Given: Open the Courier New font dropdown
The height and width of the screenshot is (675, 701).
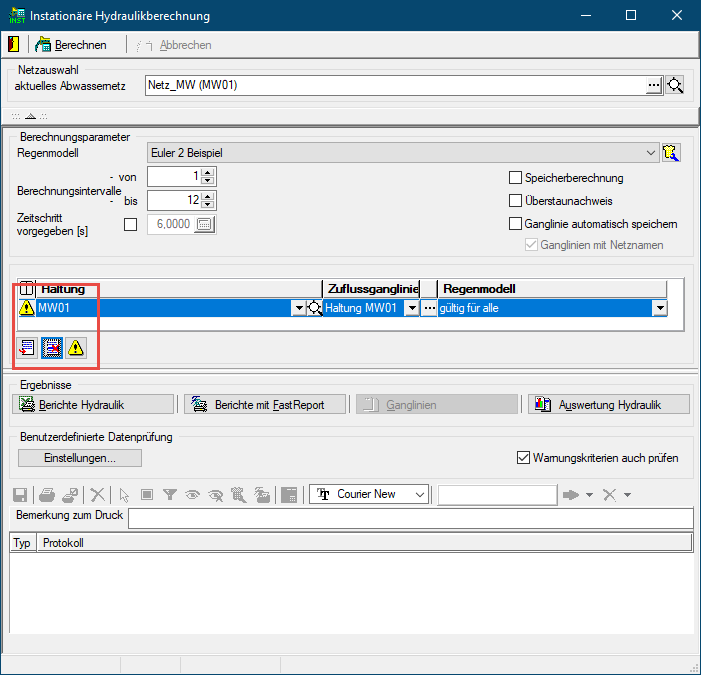Looking at the screenshot, I should coord(420,494).
